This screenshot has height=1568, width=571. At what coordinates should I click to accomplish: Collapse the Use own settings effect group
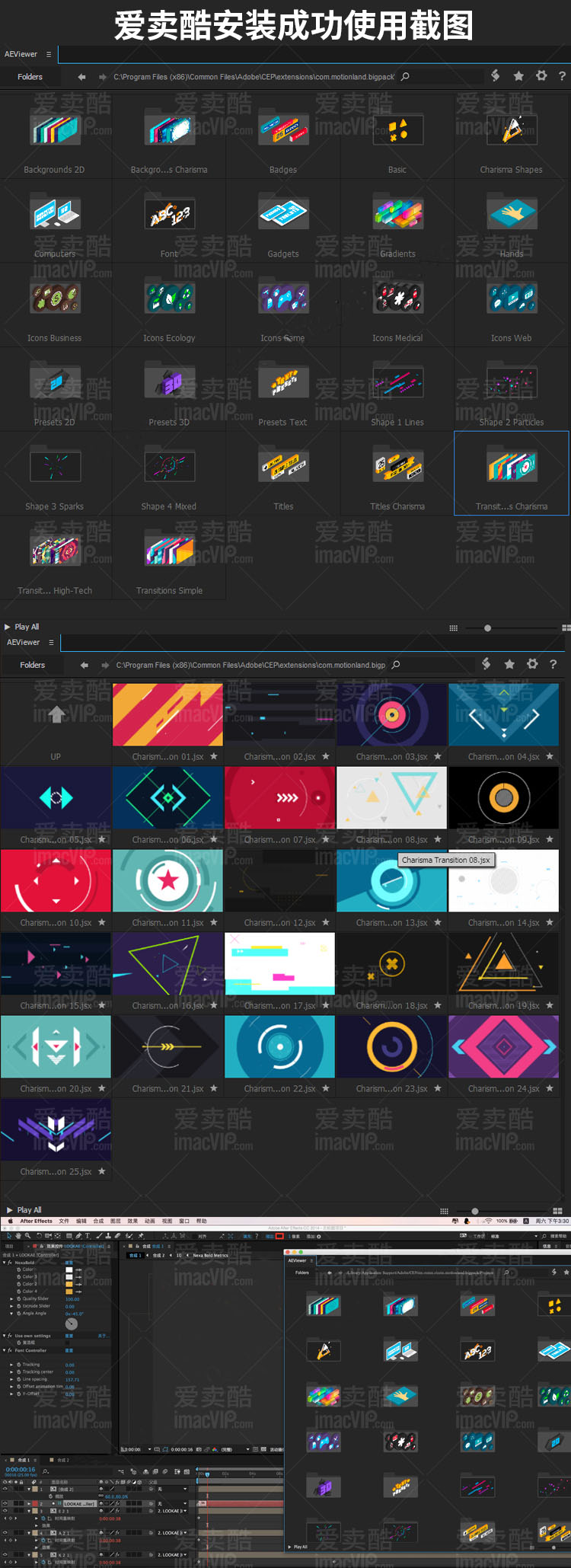click(4, 1336)
